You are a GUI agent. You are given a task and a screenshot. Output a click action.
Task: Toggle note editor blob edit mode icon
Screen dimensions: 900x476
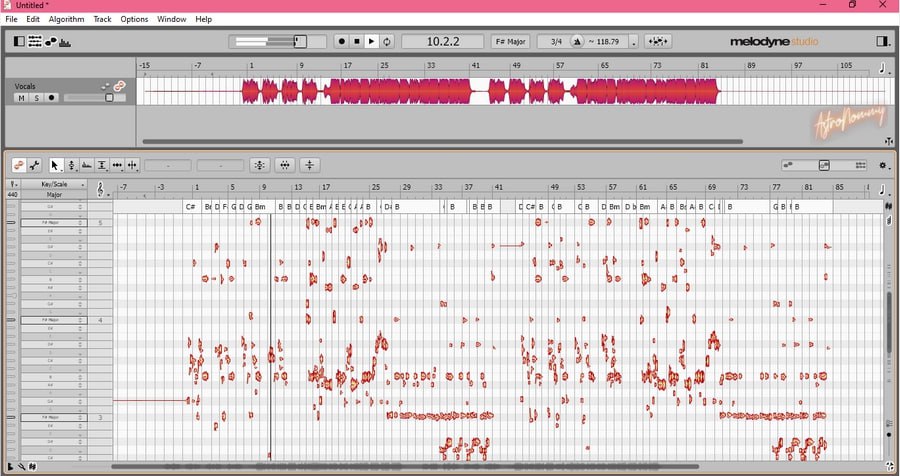click(x=19, y=165)
